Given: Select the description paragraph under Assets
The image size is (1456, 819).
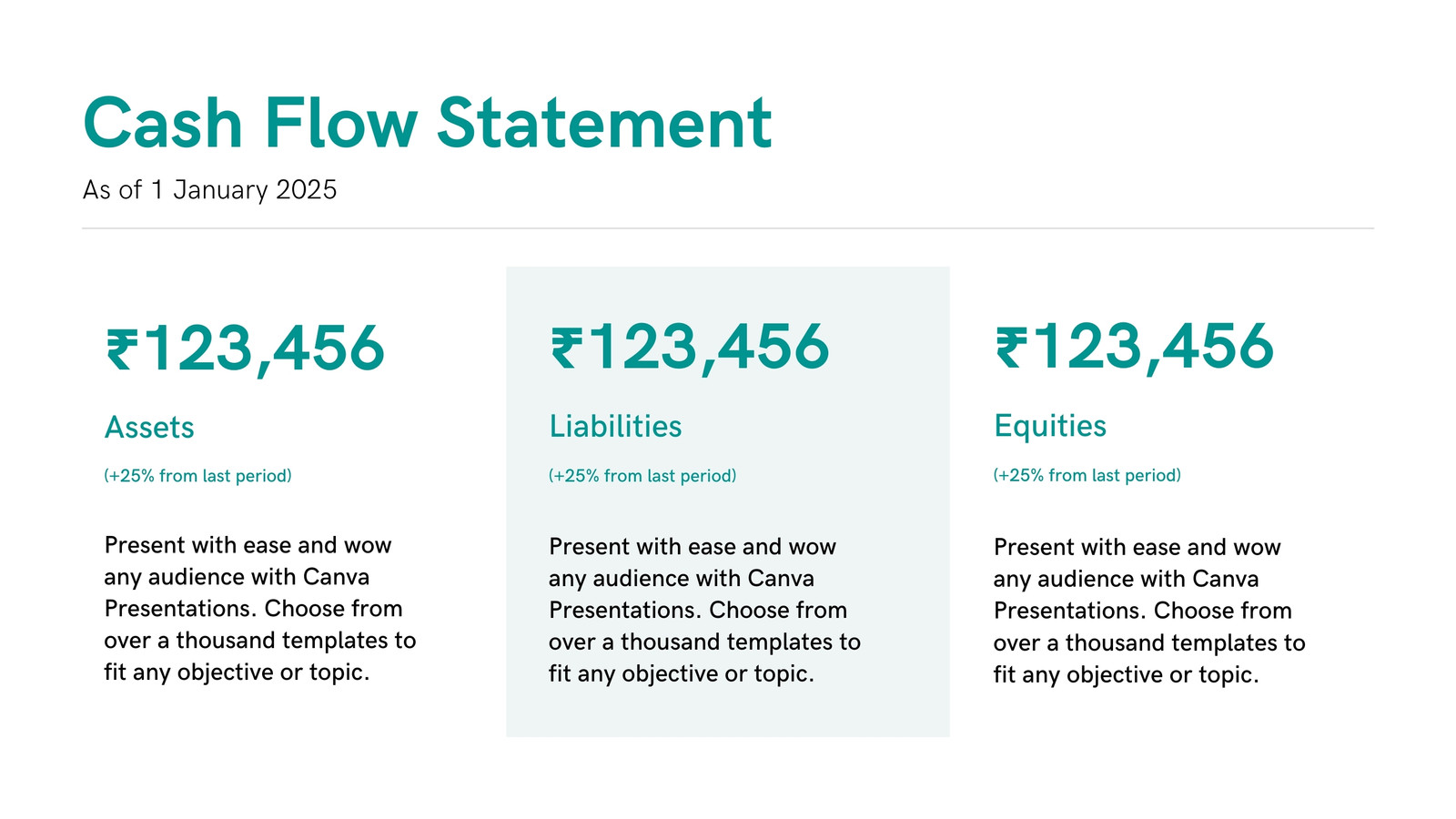Looking at the screenshot, I should click(x=260, y=609).
